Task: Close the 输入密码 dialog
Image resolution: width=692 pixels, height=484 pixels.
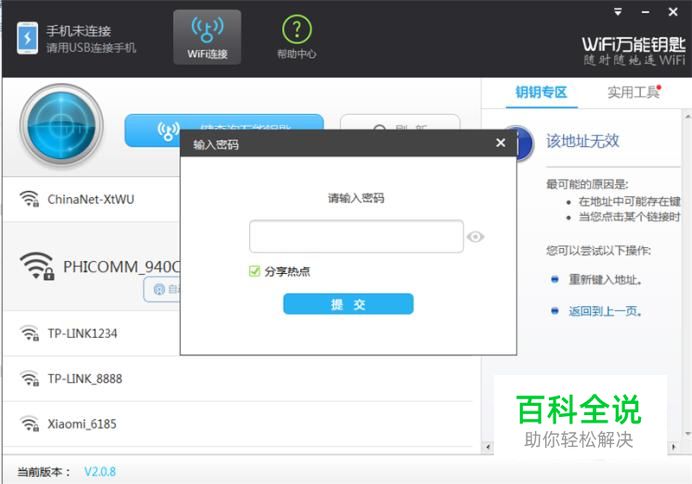Action: pyautogui.click(x=500, y=143)
